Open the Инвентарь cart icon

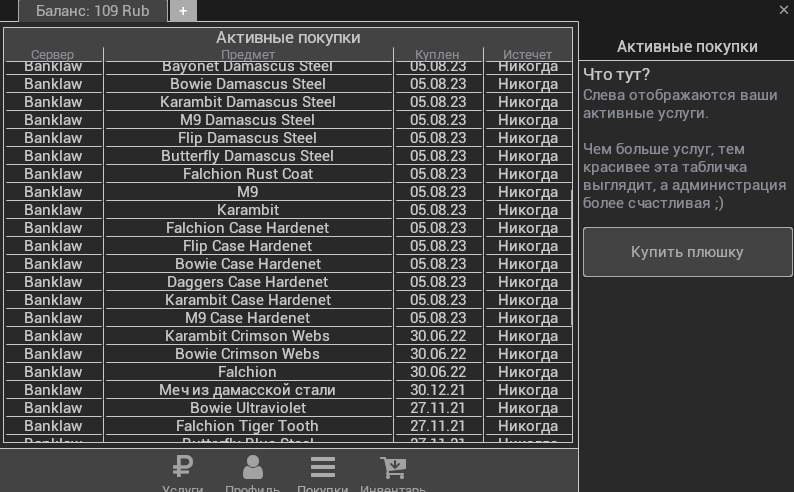(x=393, y=467)
